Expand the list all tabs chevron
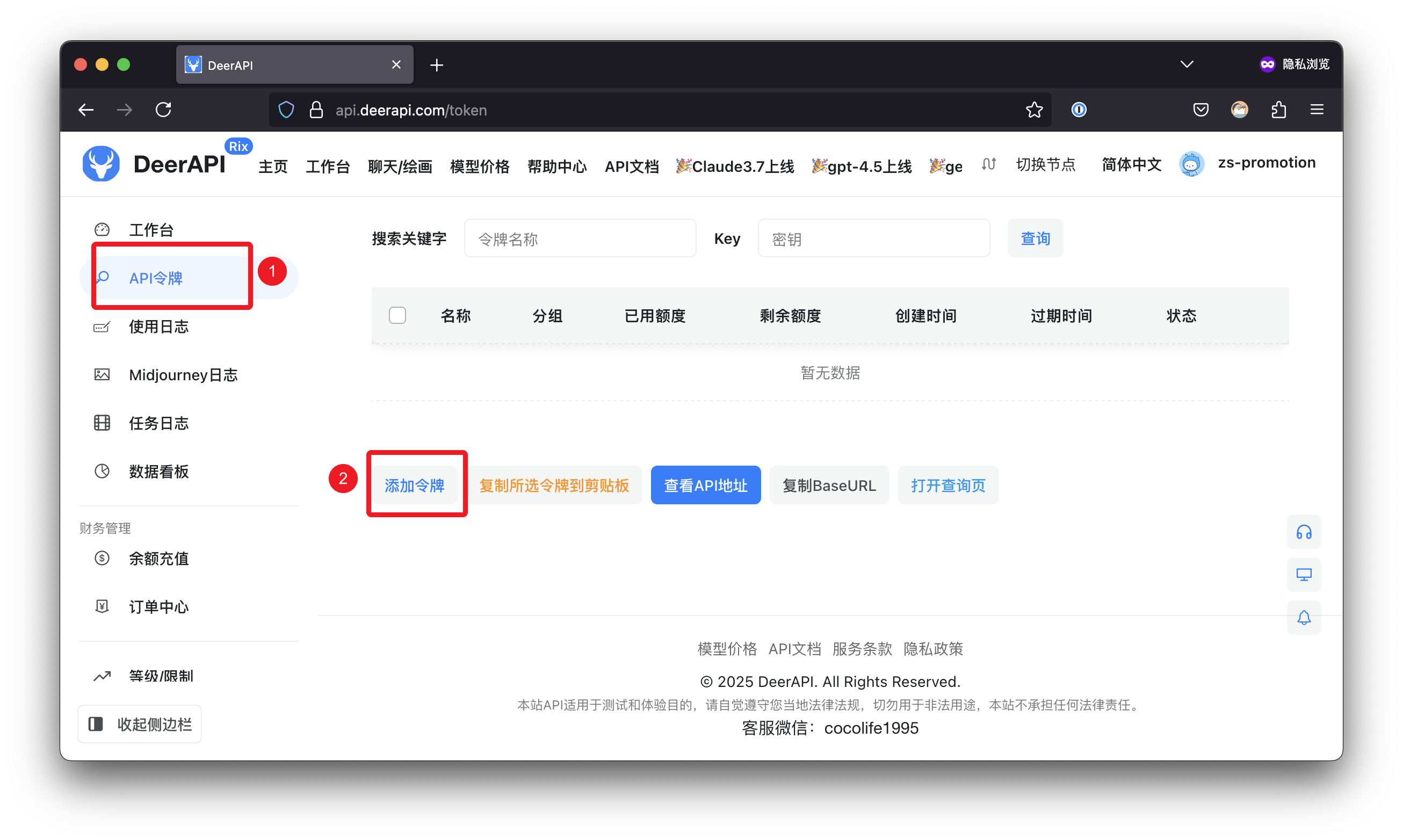The width and height of the screenshot is (1403, 840). pyautogui.click(x=1187, y=64)
